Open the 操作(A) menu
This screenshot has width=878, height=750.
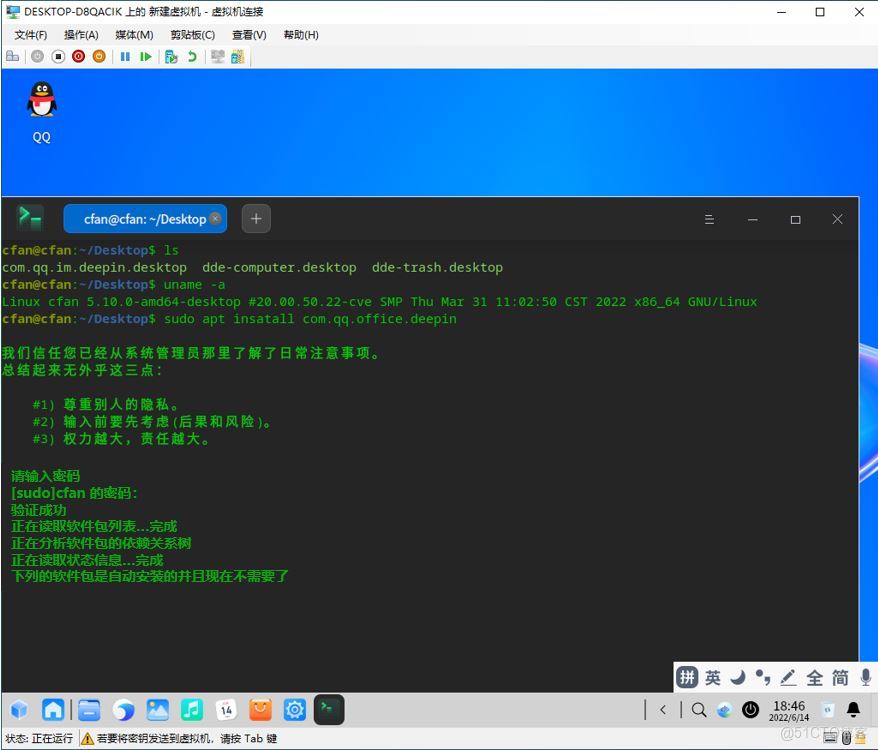point(80,34)
